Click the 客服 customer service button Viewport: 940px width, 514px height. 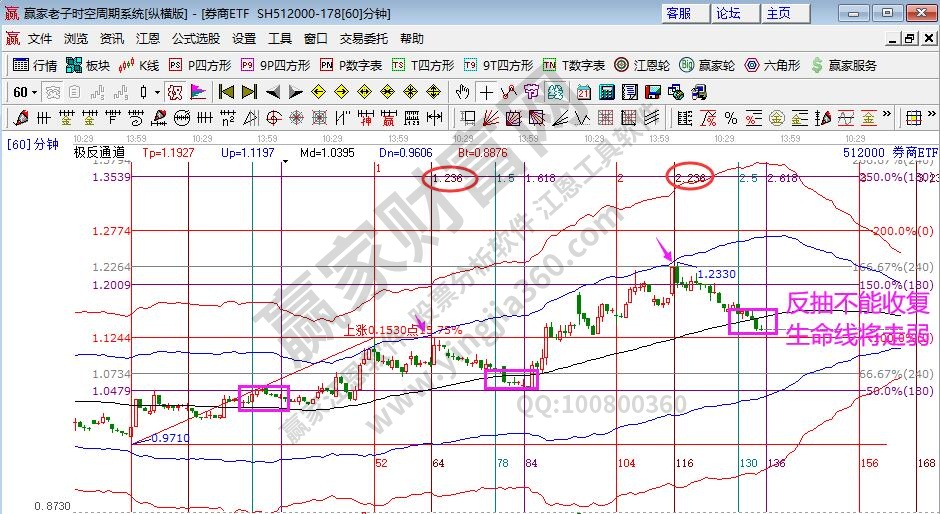point(678,13)
